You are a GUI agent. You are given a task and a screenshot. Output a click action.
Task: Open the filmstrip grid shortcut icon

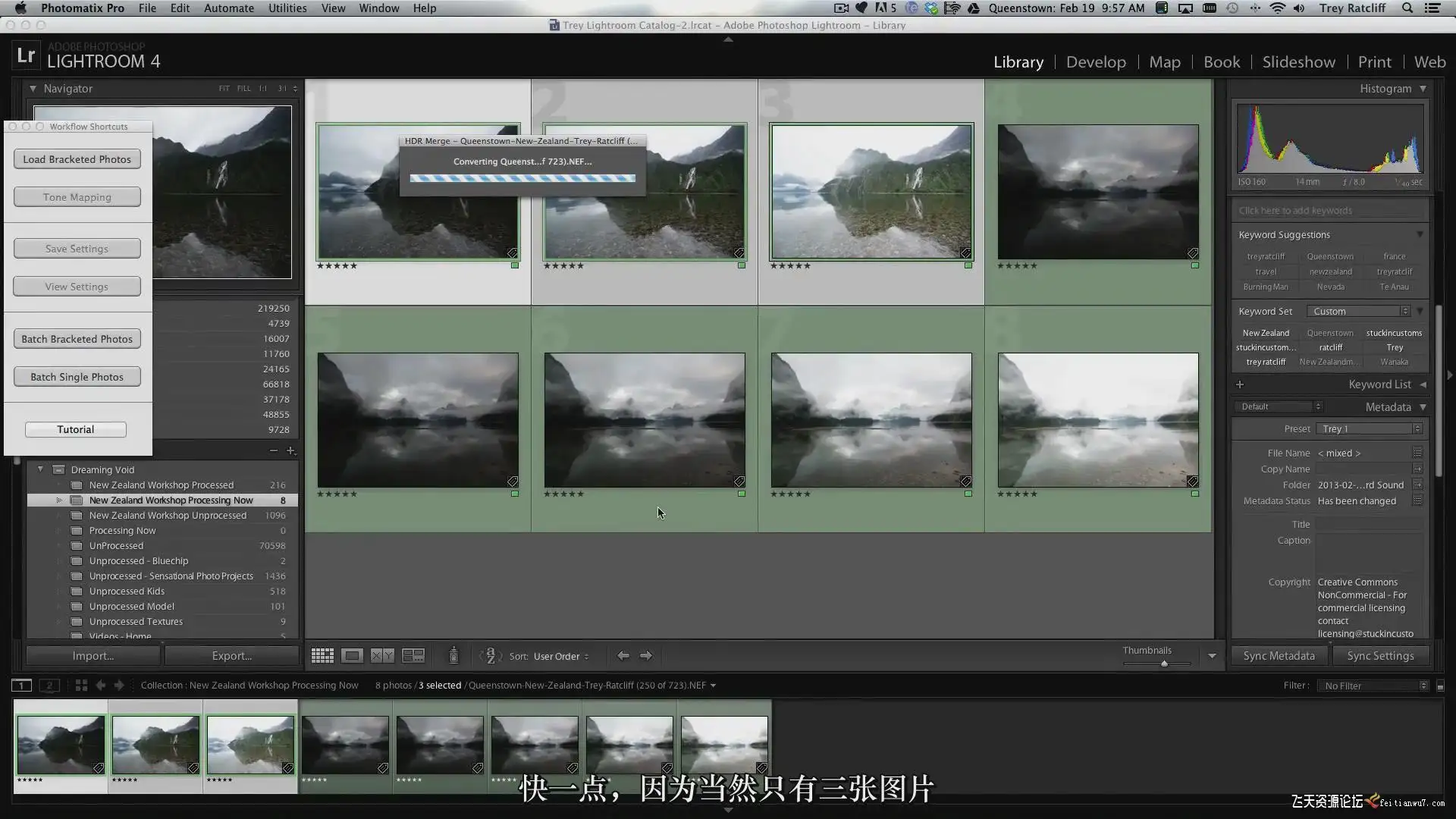(x=81, y=686)
